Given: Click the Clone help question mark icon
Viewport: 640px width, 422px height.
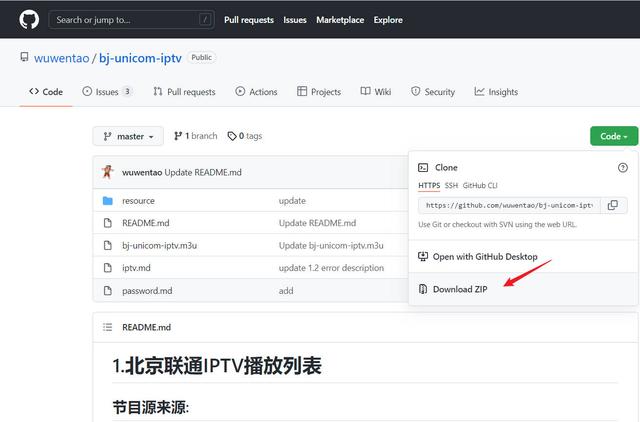Looking at the screenshot, I should click(623, 168).
